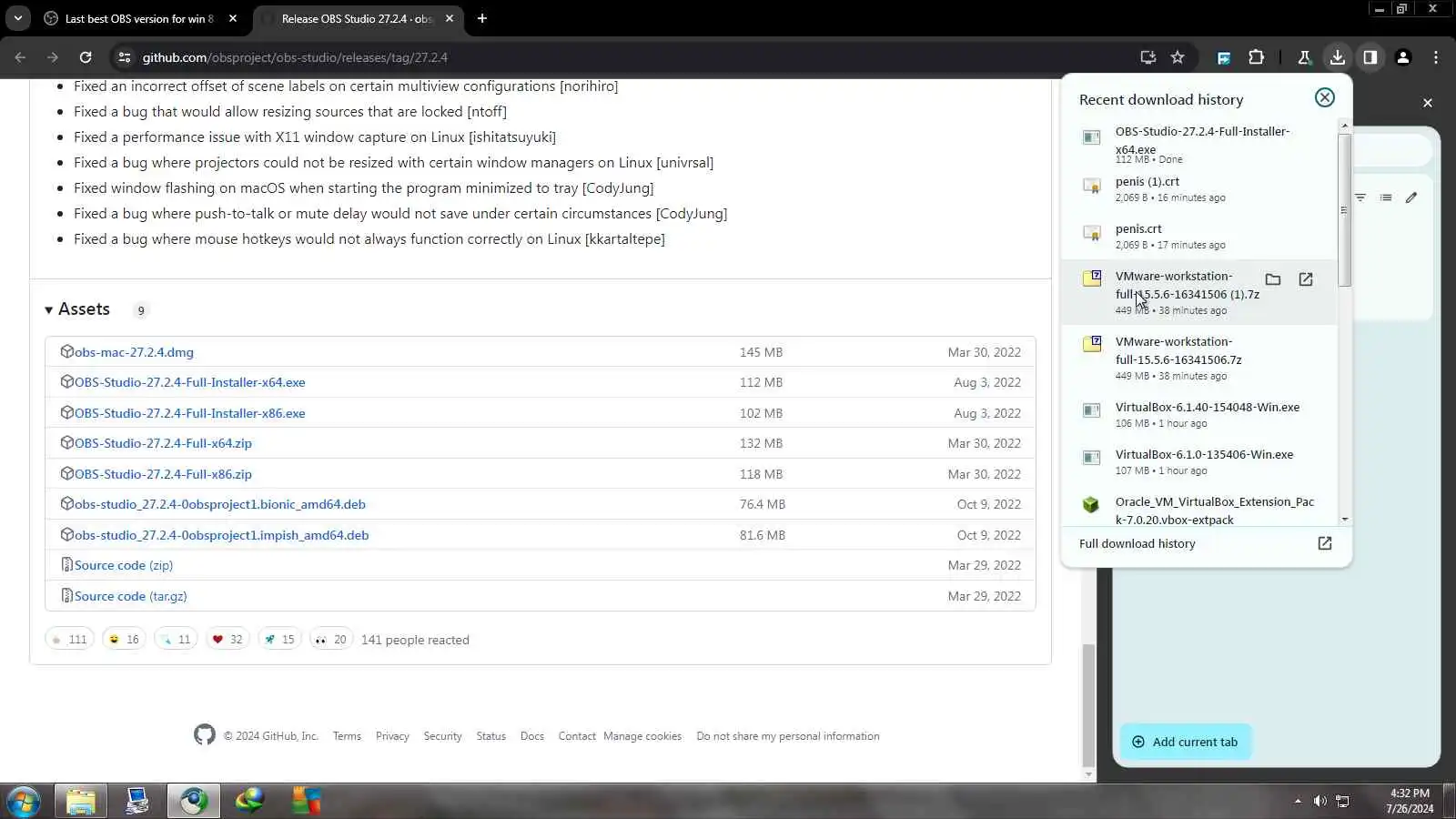Viewport: 1456px width, 819px height.
Task: Download OBS-Studio-27.2.4-Full-Installer-x86.exe
Action: 189,413
